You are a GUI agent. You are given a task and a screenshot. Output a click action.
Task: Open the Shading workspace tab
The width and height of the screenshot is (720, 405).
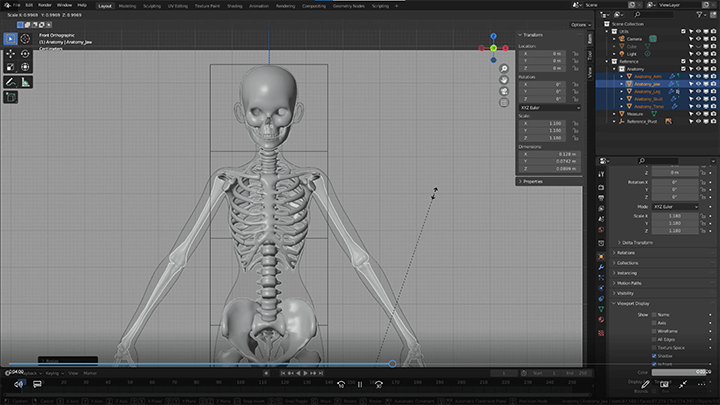click(235, 6)
